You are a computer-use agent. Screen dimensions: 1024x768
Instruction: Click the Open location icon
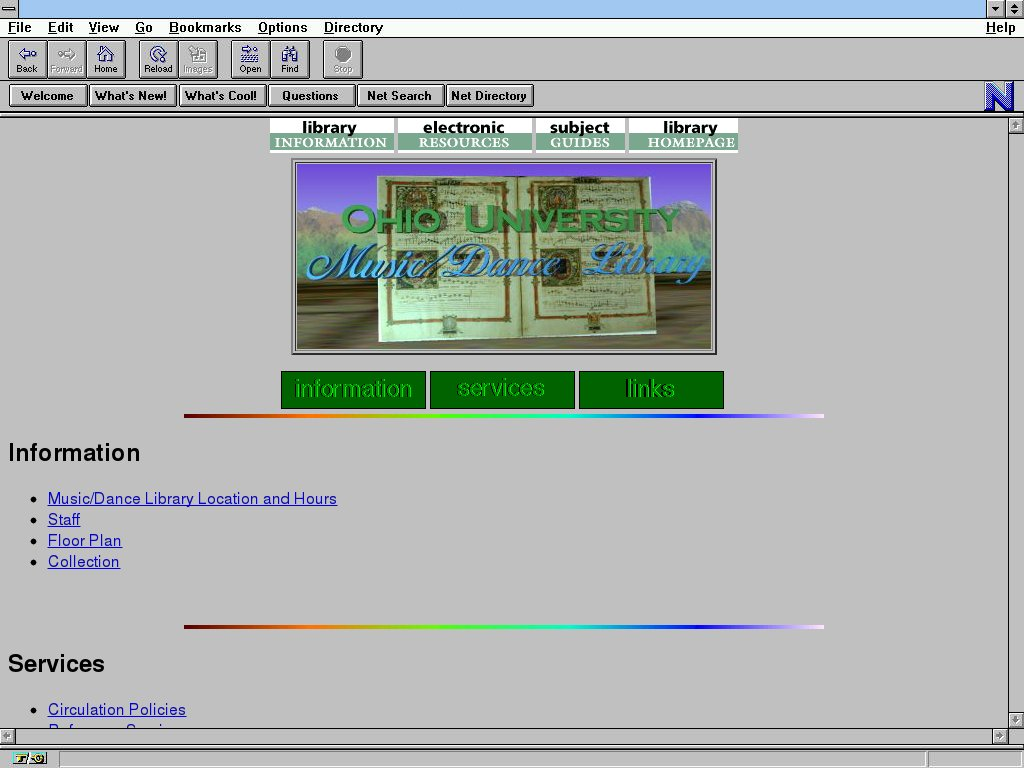250,59
